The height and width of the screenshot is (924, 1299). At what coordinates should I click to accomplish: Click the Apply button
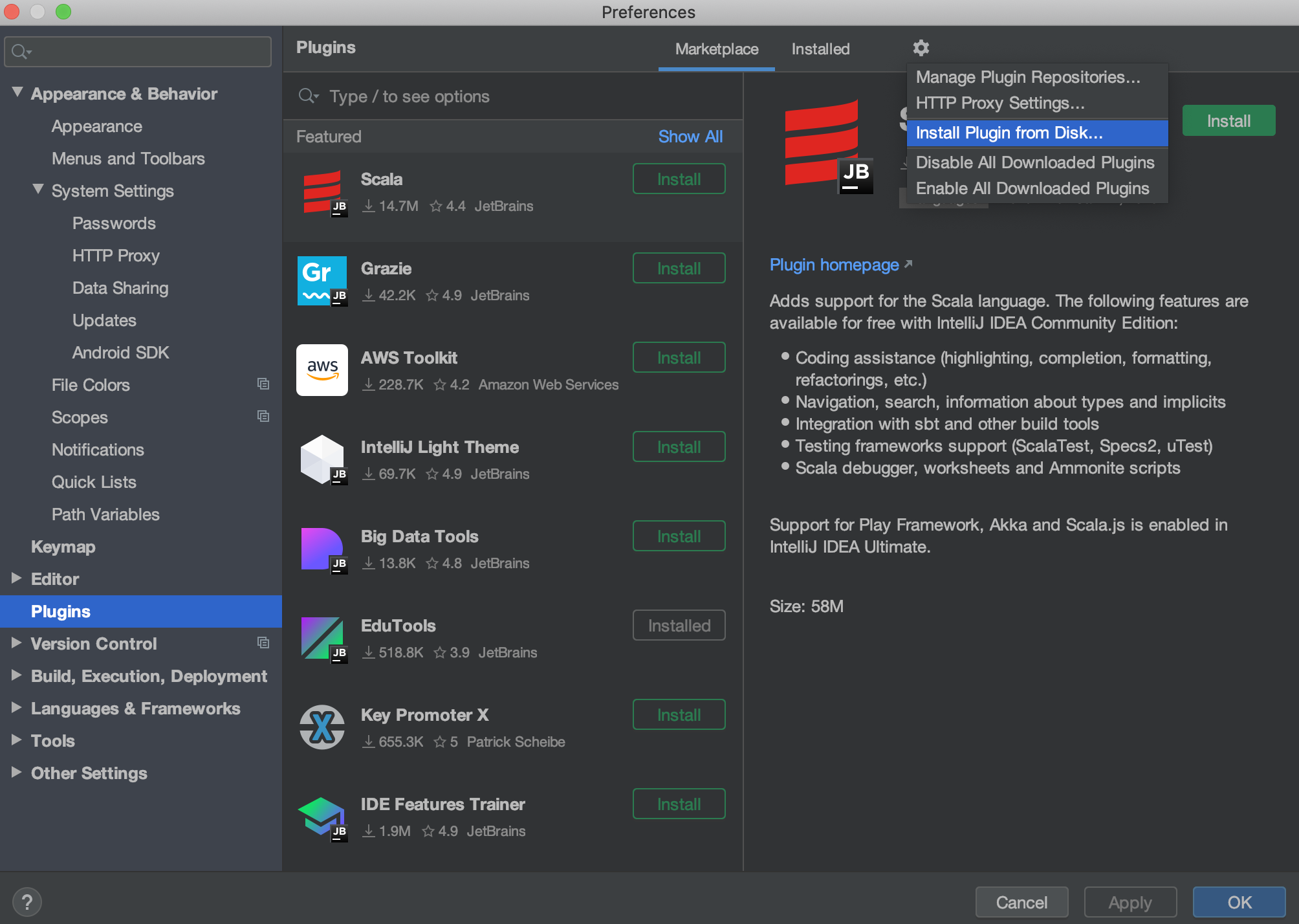click(x=1130, y=902)
